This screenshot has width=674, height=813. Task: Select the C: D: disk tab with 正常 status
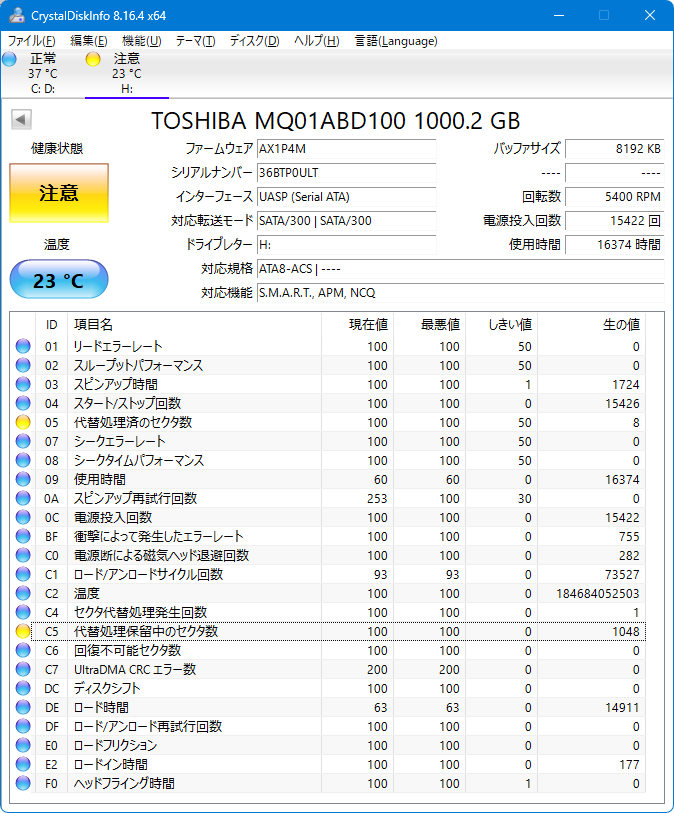[43, 74]
